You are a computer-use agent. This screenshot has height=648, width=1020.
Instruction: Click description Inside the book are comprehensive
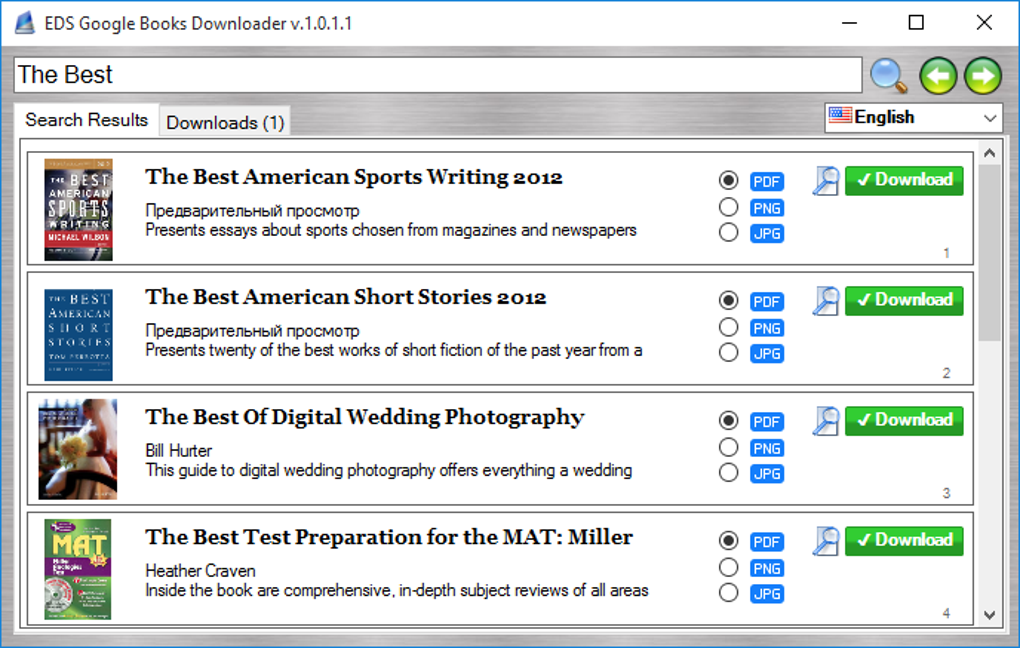[397, 591]
